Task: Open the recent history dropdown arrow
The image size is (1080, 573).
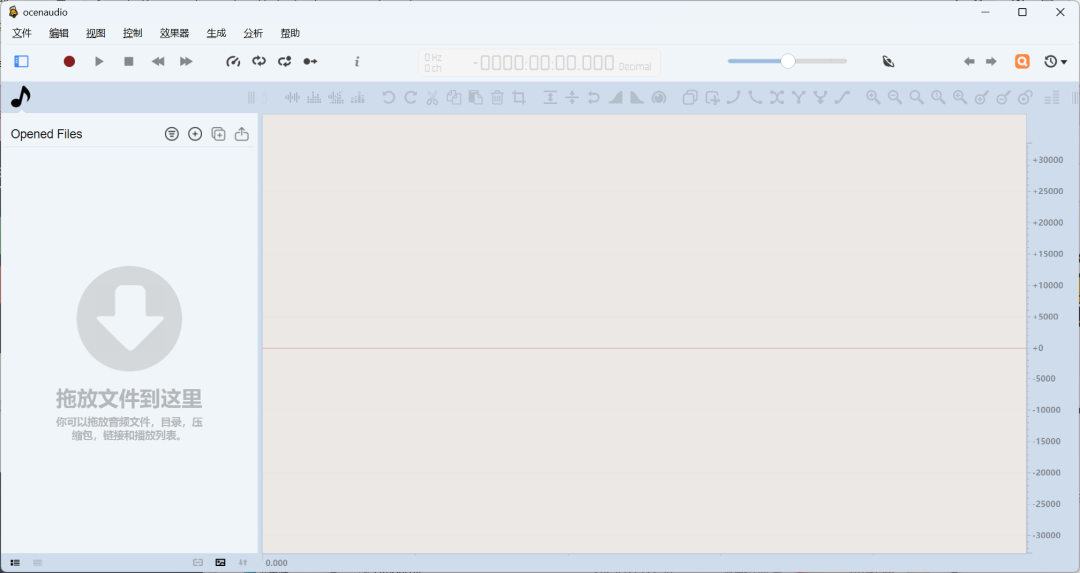Action: click(1064, 62)
